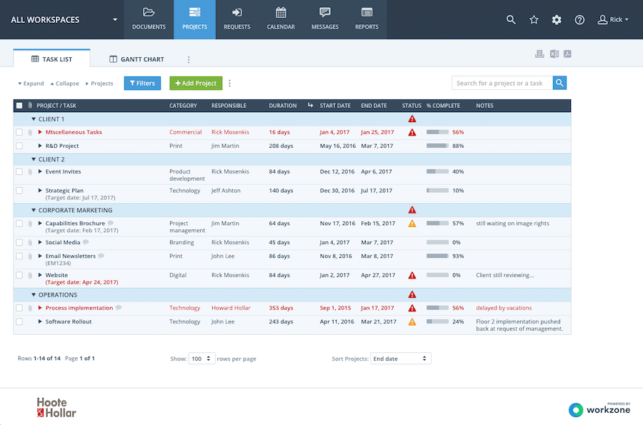Collapse the Corporate Marketing group
Image resolution: width=643 pixels, height=425 pixels.
coord(34,210)
